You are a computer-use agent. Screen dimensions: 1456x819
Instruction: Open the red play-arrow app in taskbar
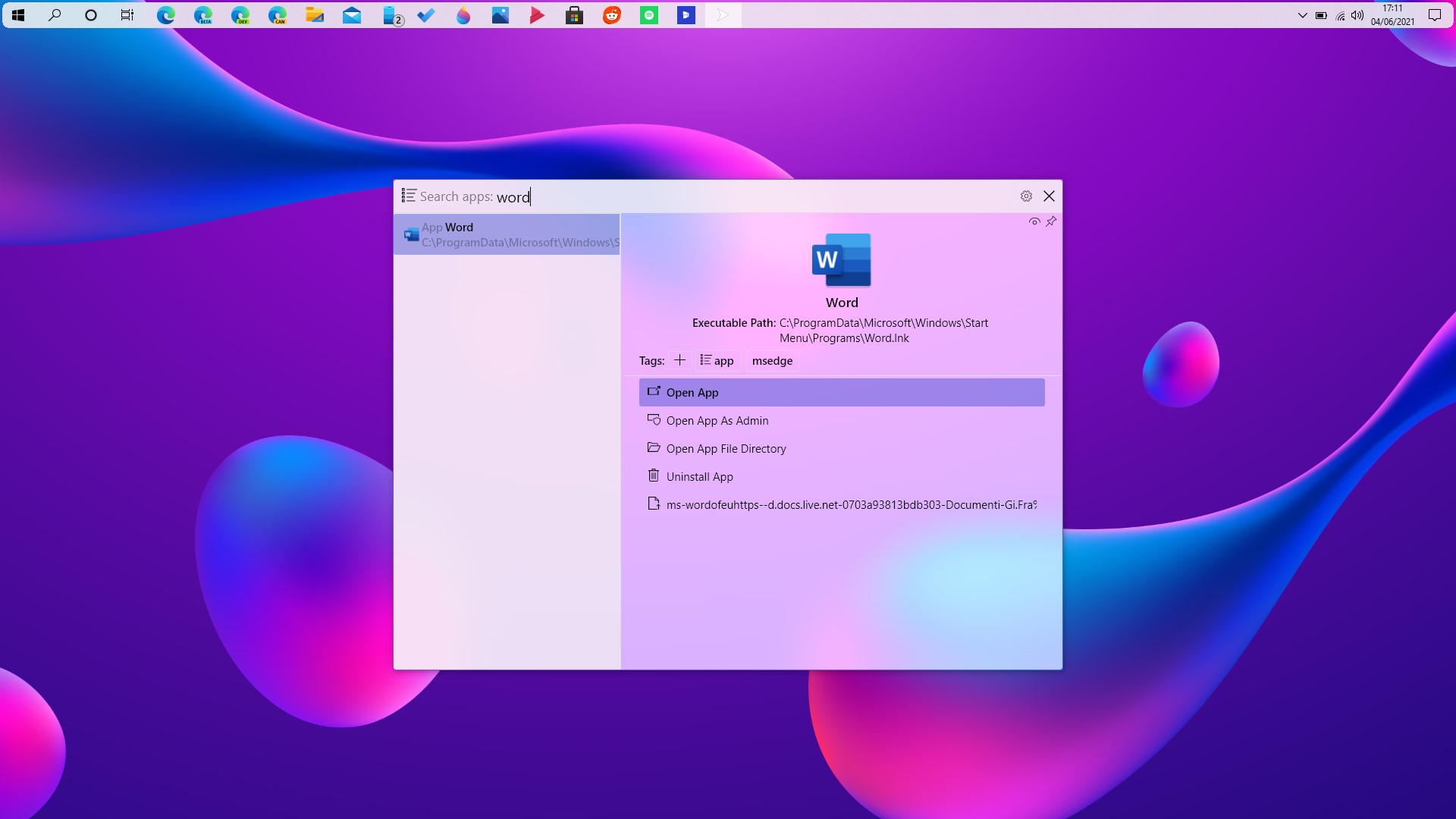(x=538, y=15)
